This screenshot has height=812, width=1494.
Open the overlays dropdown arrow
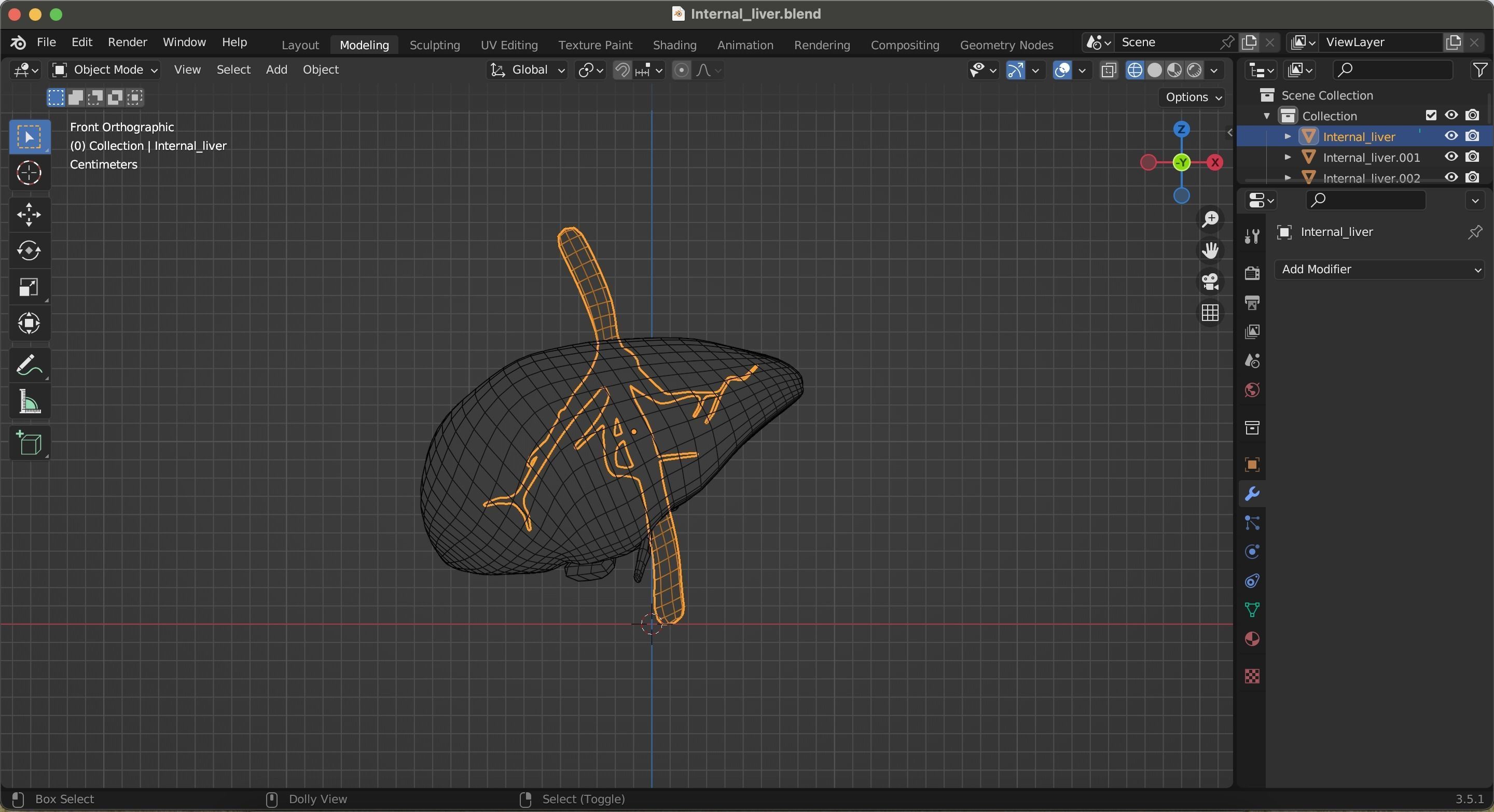tap(1082, 70)
